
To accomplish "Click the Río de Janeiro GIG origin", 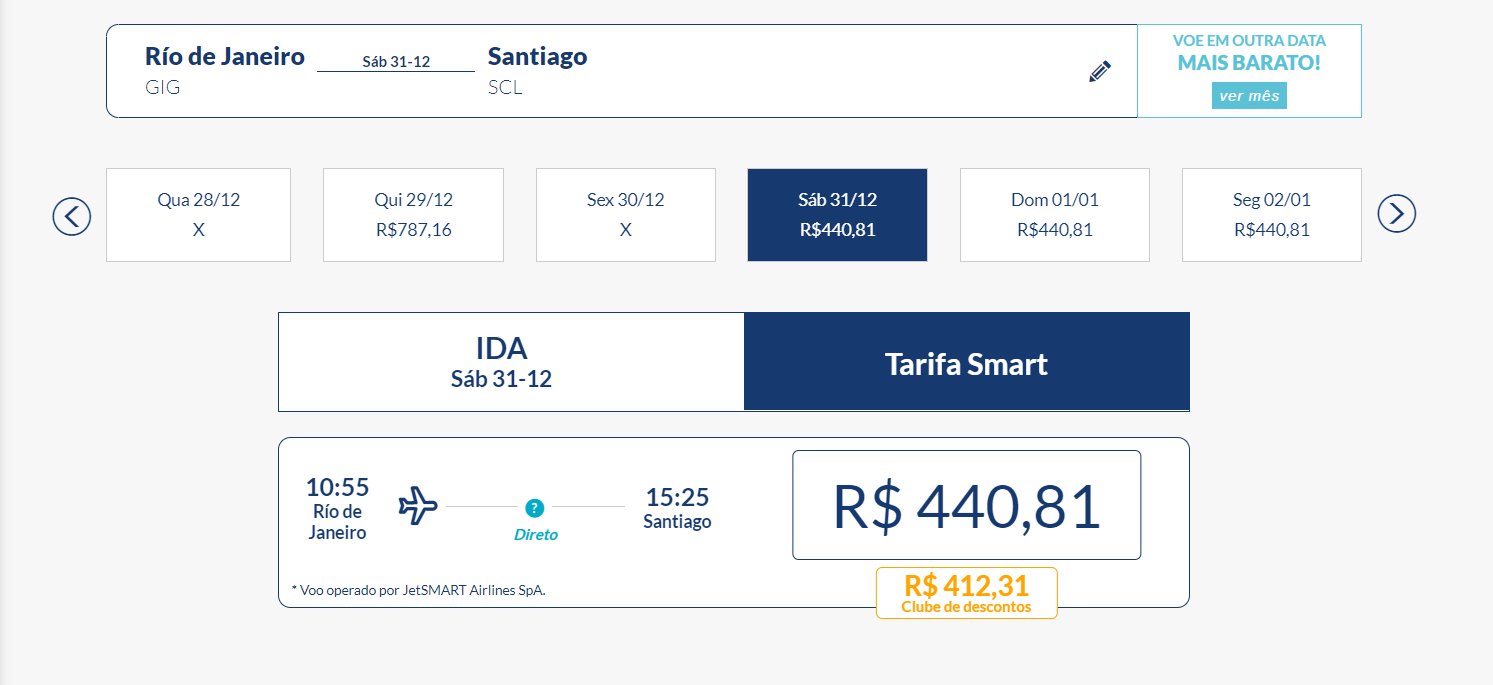I will [225, 70].
